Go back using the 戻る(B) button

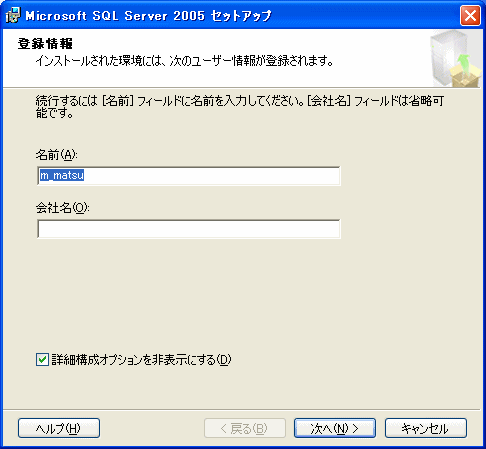click(245, 428)
